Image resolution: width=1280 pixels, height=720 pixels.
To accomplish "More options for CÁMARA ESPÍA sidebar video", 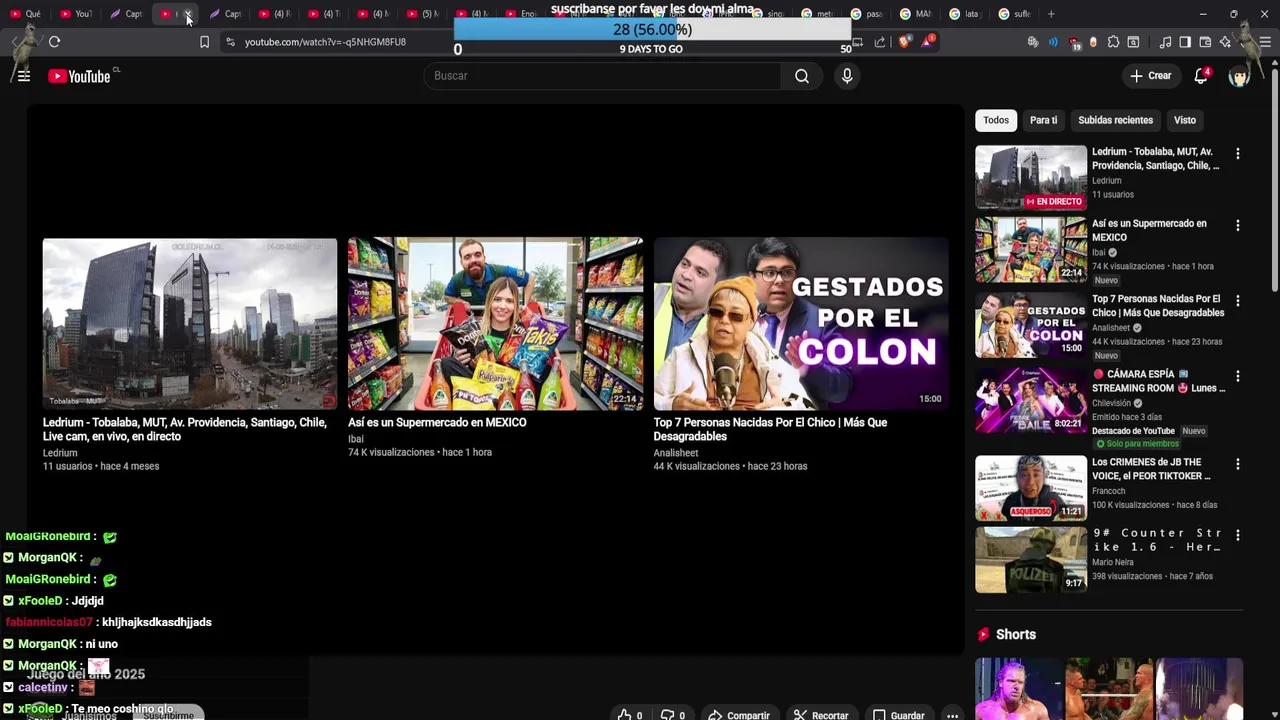I will [x=1238, y=377].
